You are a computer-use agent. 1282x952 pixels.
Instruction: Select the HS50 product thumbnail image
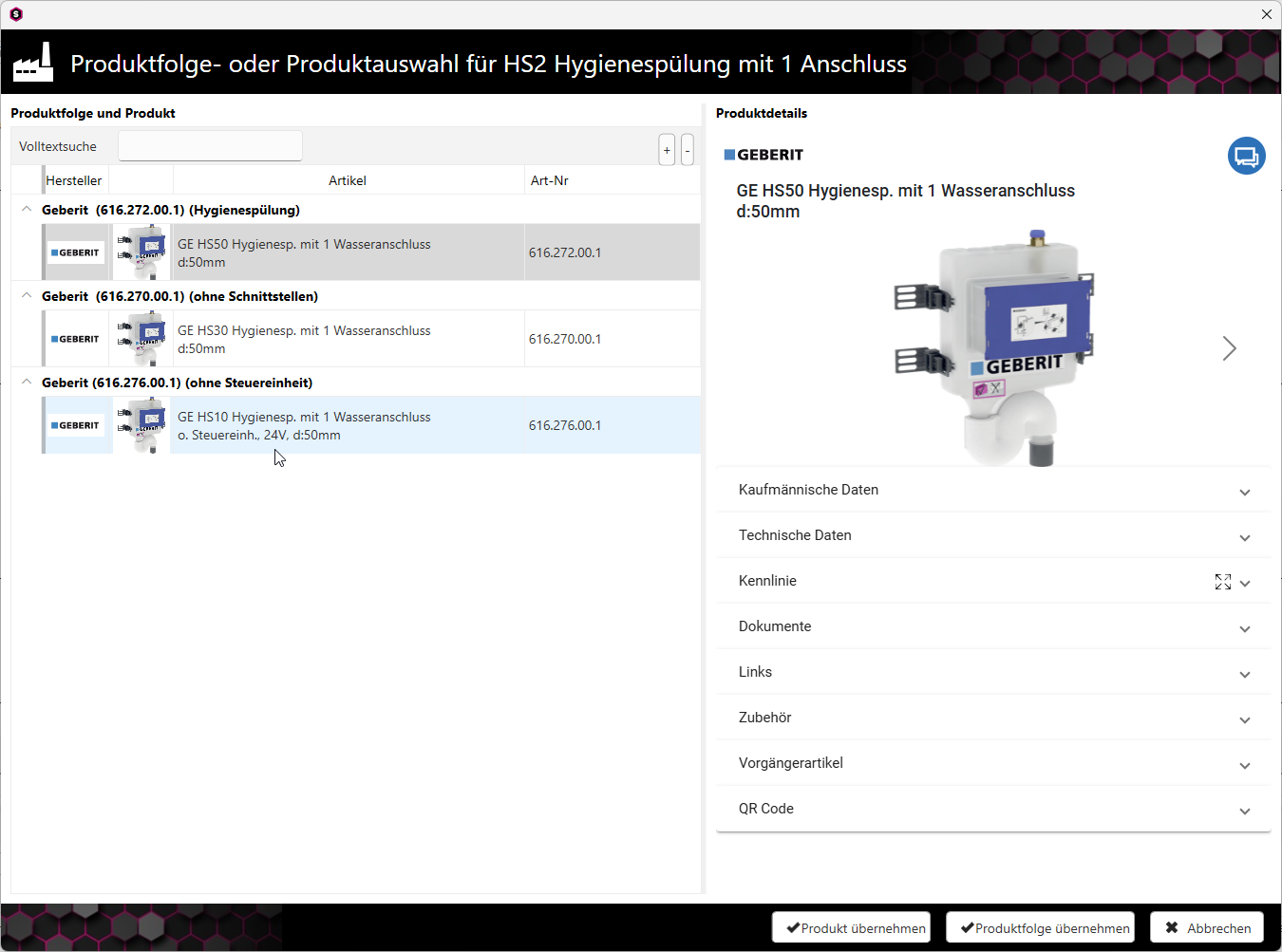(x=141, y=252)
